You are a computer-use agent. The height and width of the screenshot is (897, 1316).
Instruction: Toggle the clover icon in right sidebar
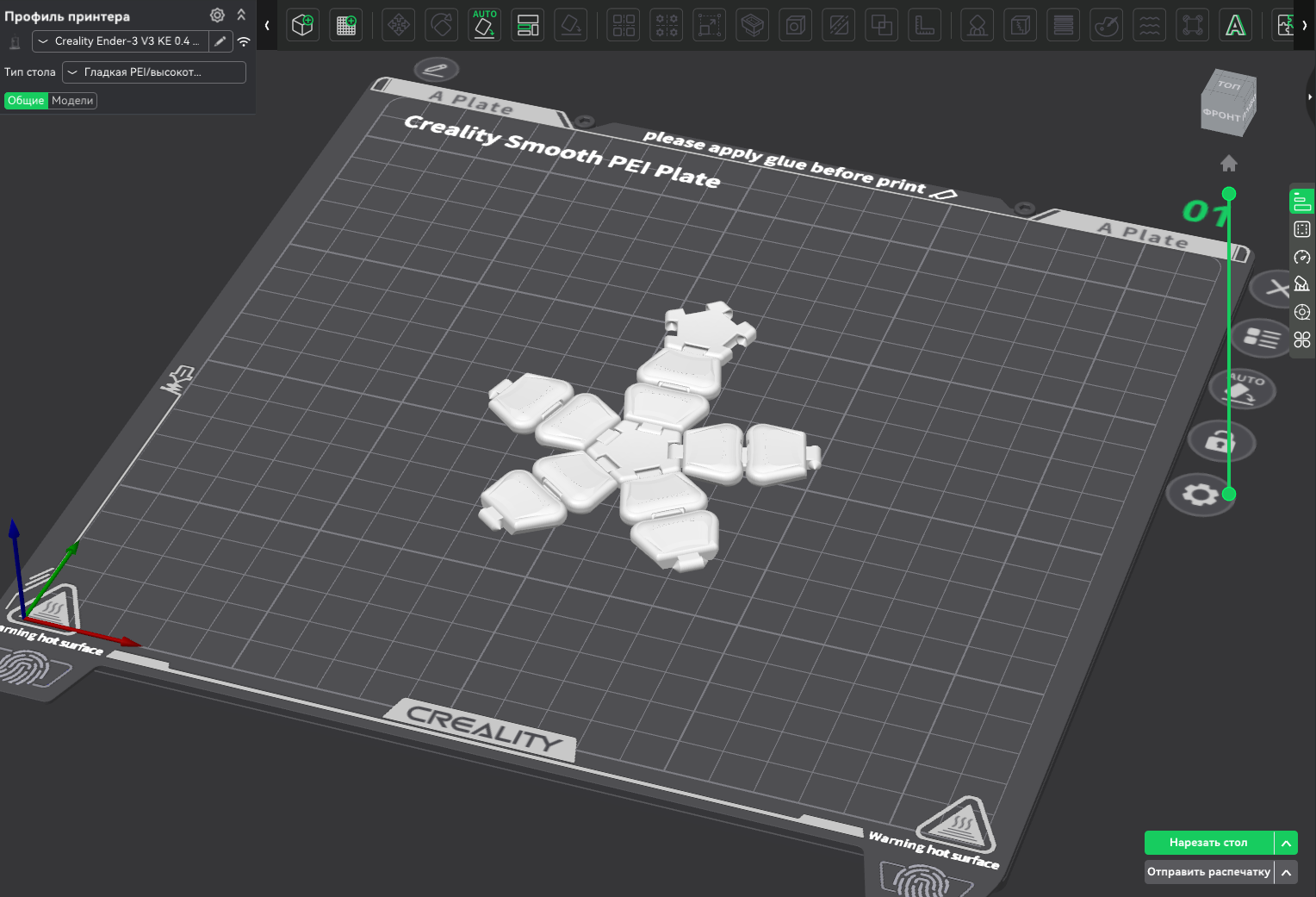[x=1302, y=339]
